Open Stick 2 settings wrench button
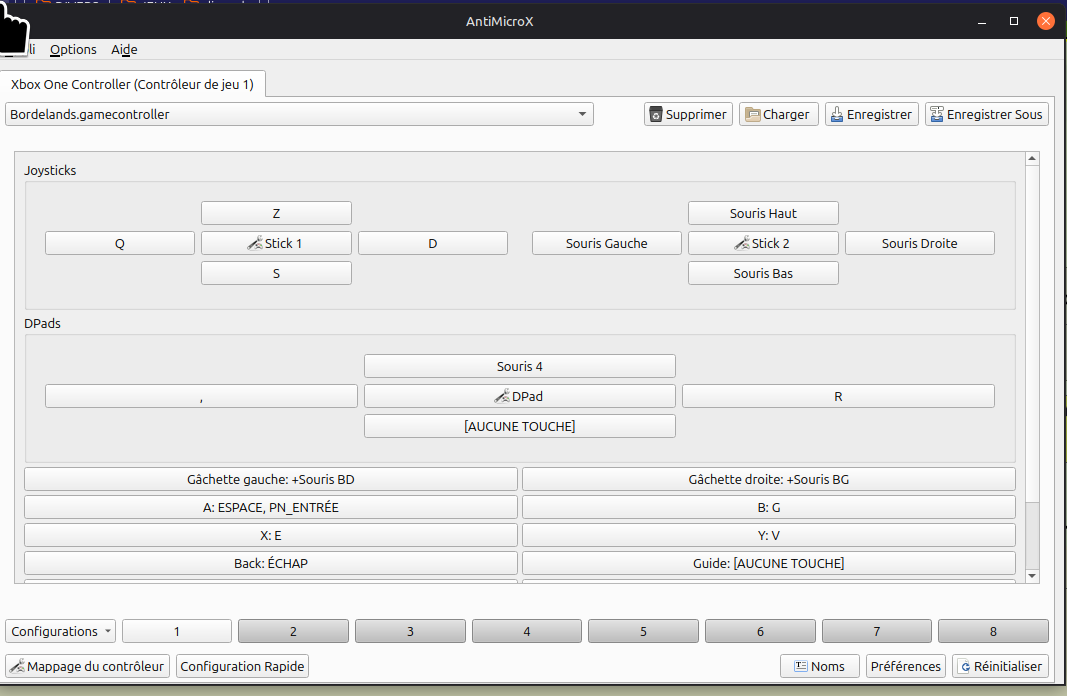Screen dimensions: 1067x696 [763, 243]
